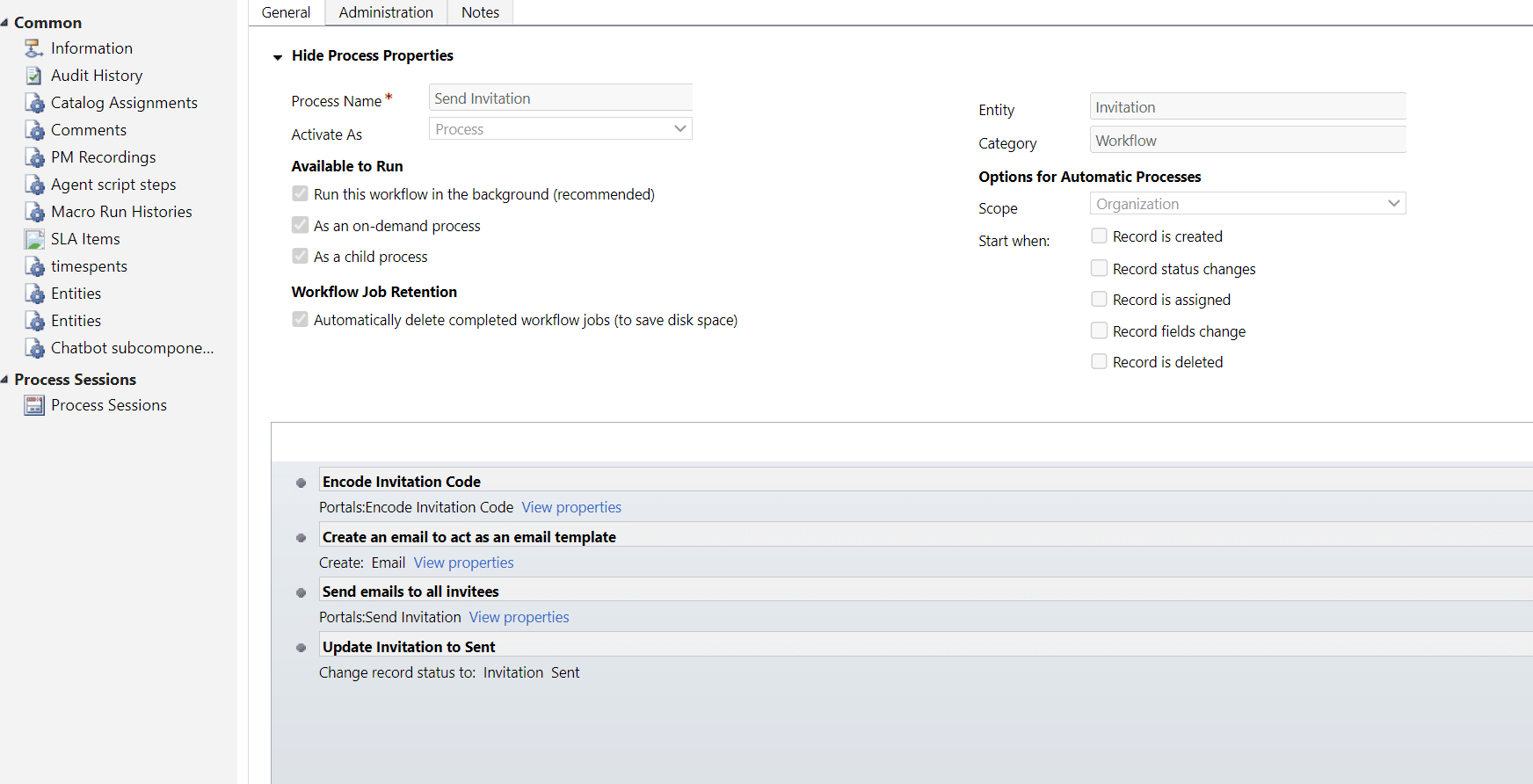Click the Information sidebar icon
Viewport: 1533px width, 784px height.
pos(34,48)
